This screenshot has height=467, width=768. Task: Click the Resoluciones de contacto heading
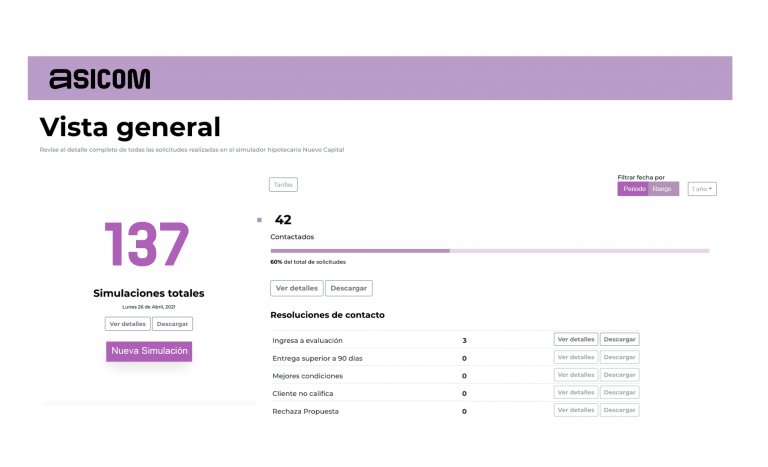tap(327, 315)
